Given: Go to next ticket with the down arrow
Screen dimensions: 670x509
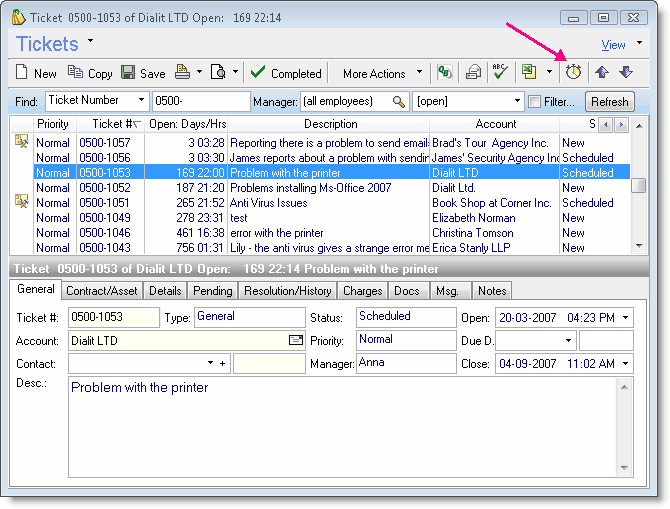Looking at the screenshot, I should [625, 73].
